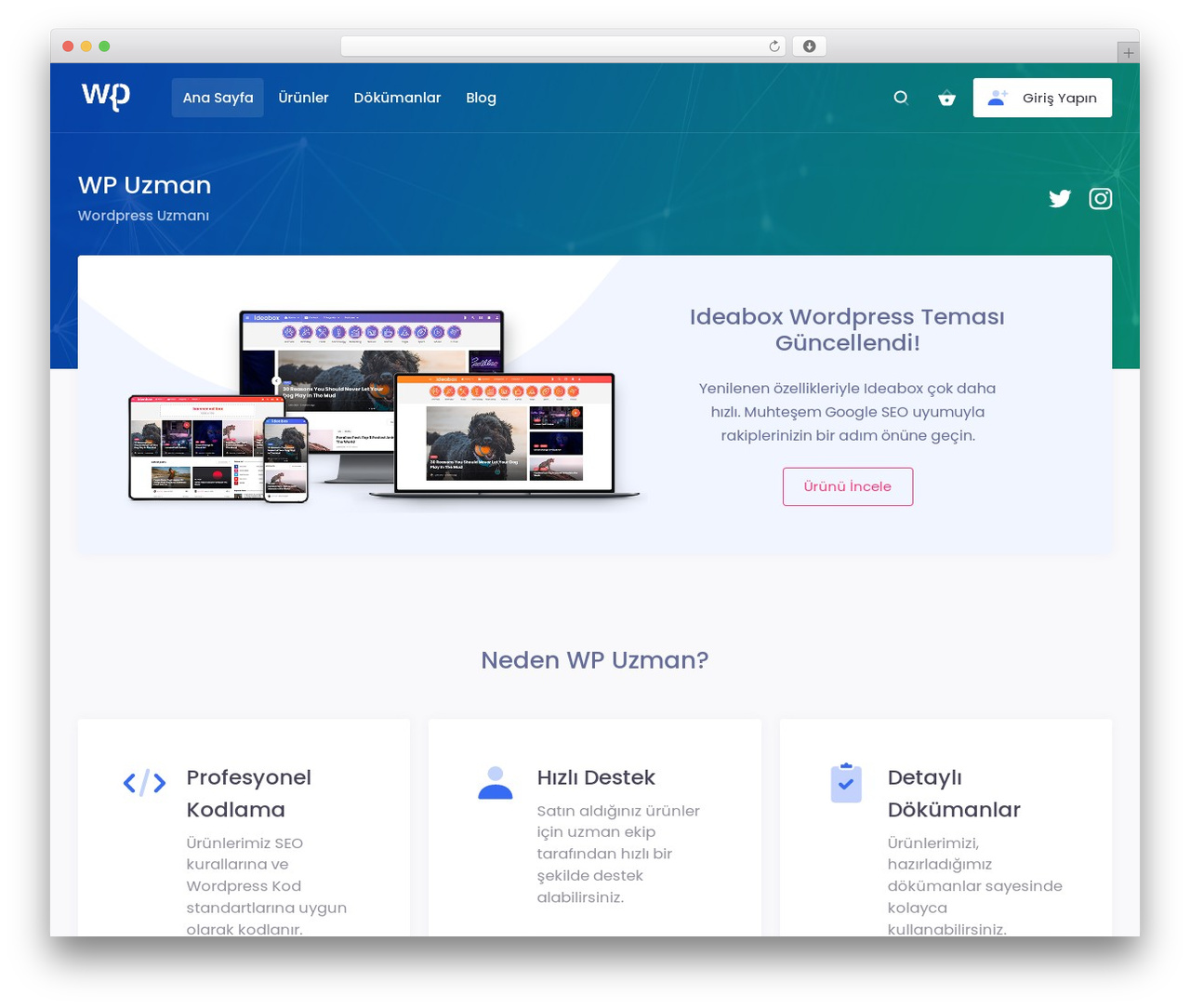Click the clipboard icon beside Detaylı Dökümanlar

[x=846, y=783]
